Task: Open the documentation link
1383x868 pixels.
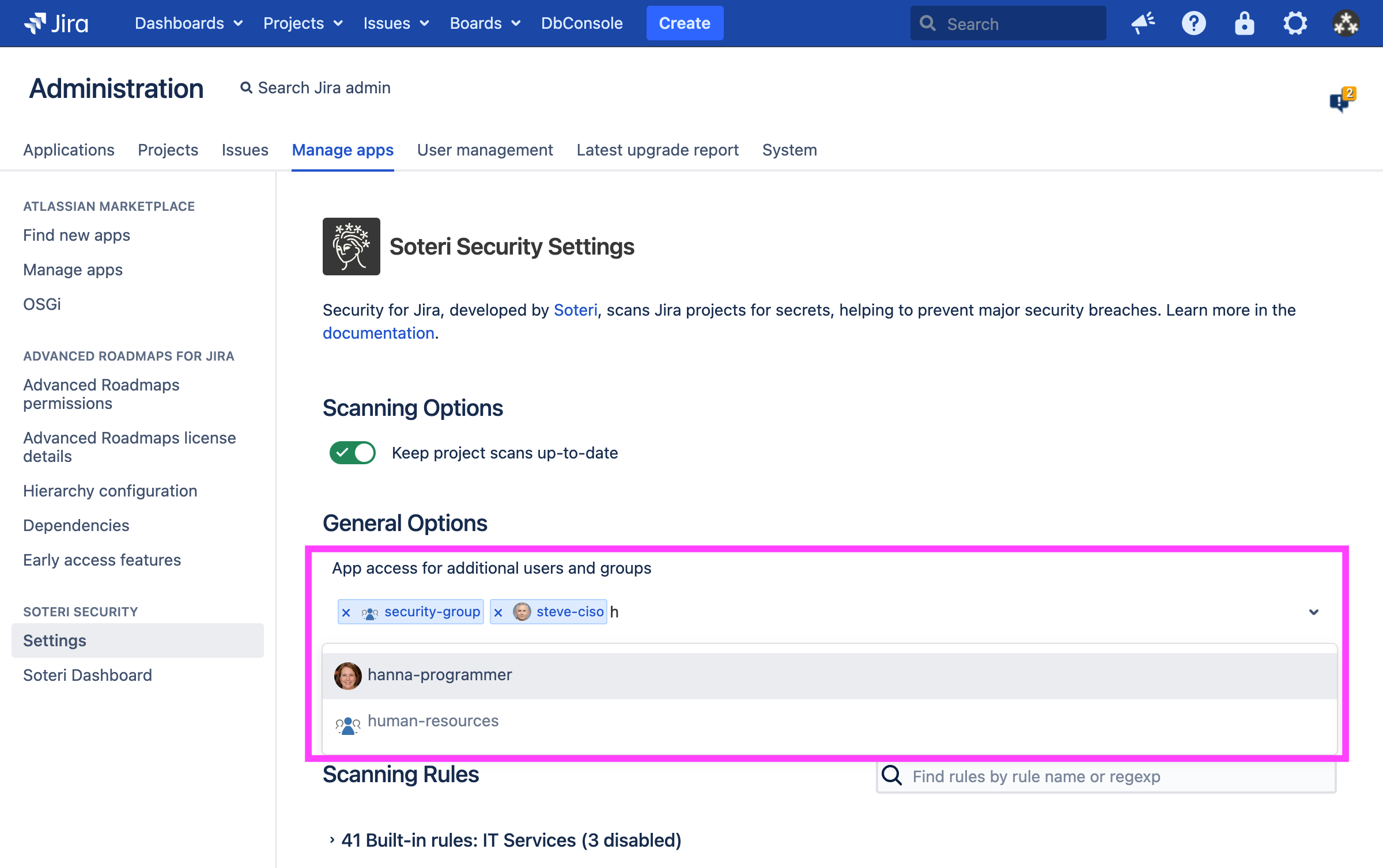Action: click(x=378, y=333)
